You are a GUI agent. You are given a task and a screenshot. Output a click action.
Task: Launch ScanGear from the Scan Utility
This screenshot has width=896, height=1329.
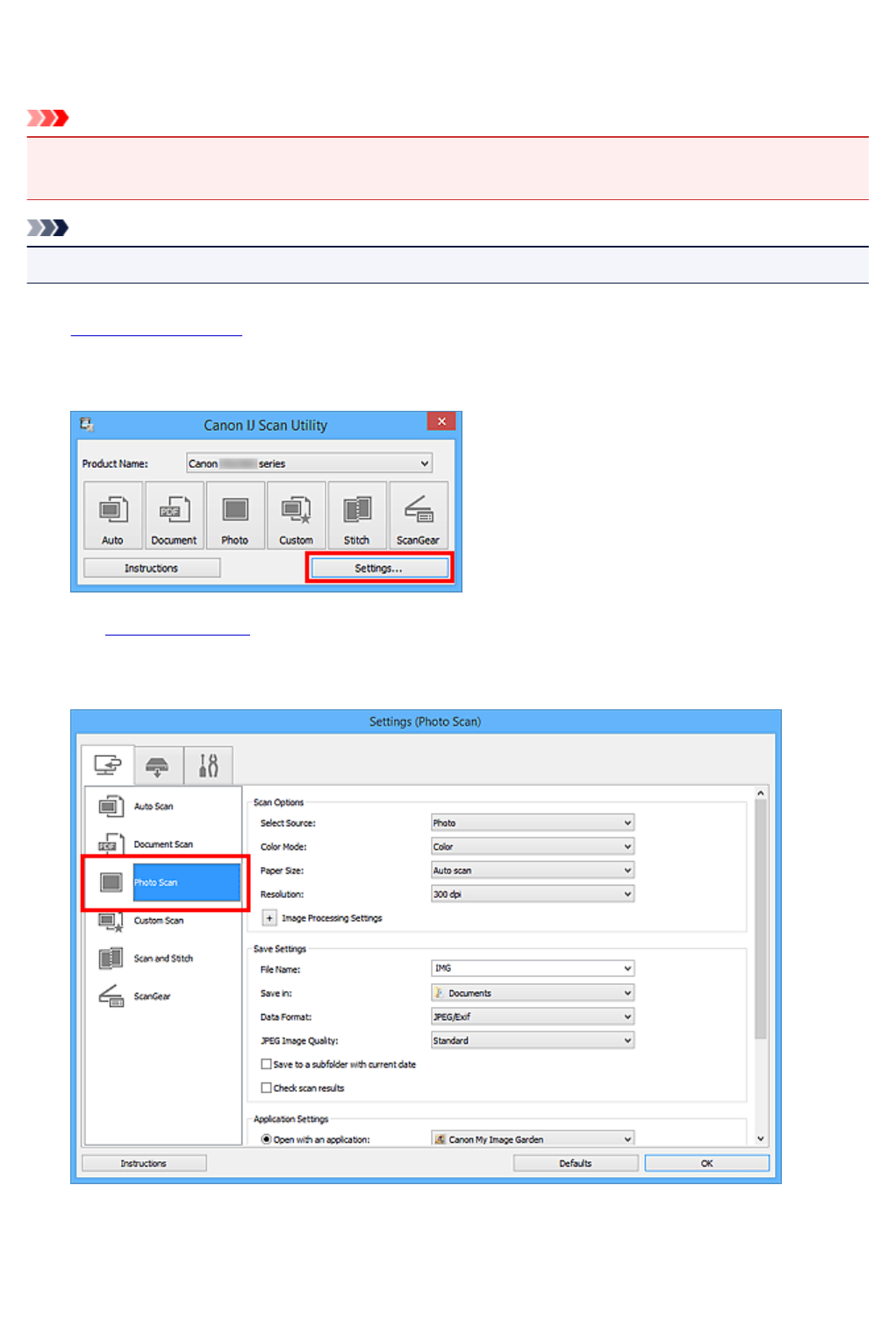tap(418, 515)
